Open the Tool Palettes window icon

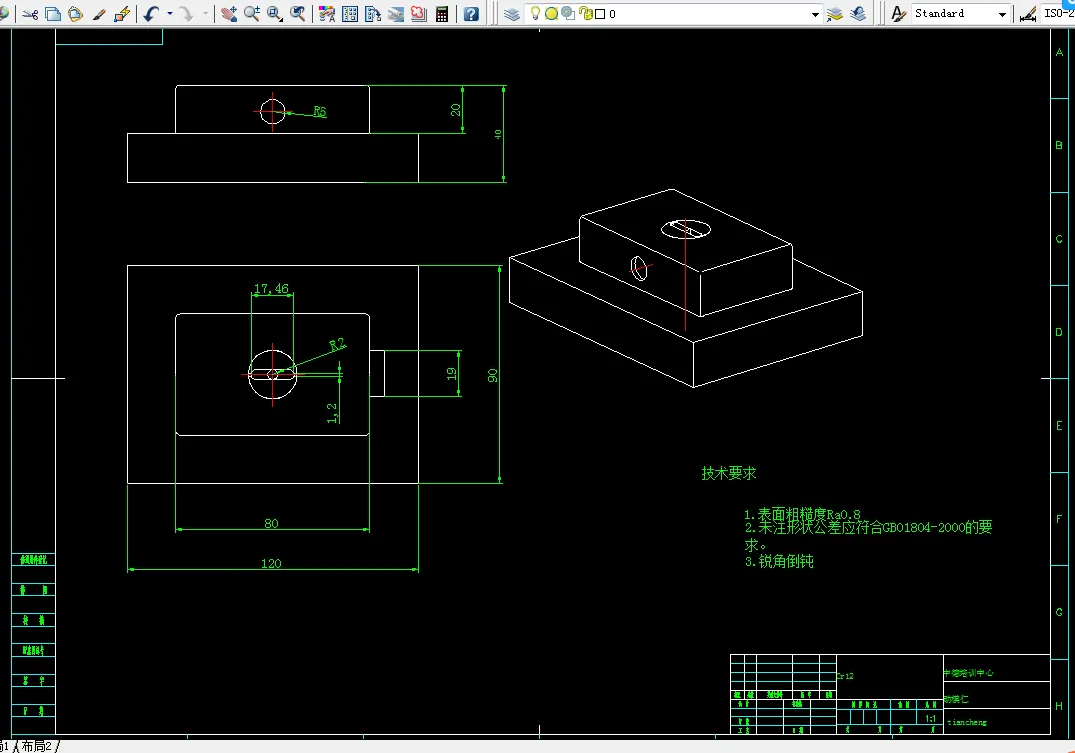pyautogui.click(x=373, y=14)
